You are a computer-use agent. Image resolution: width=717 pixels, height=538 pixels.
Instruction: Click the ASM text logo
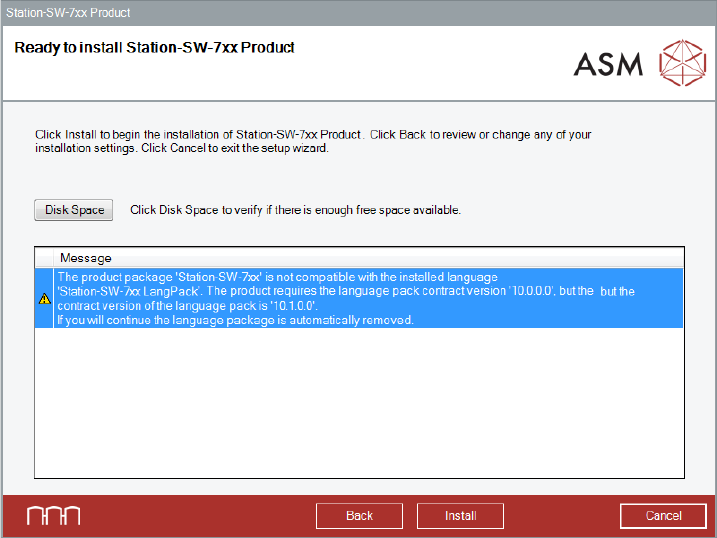coord(608,65)
